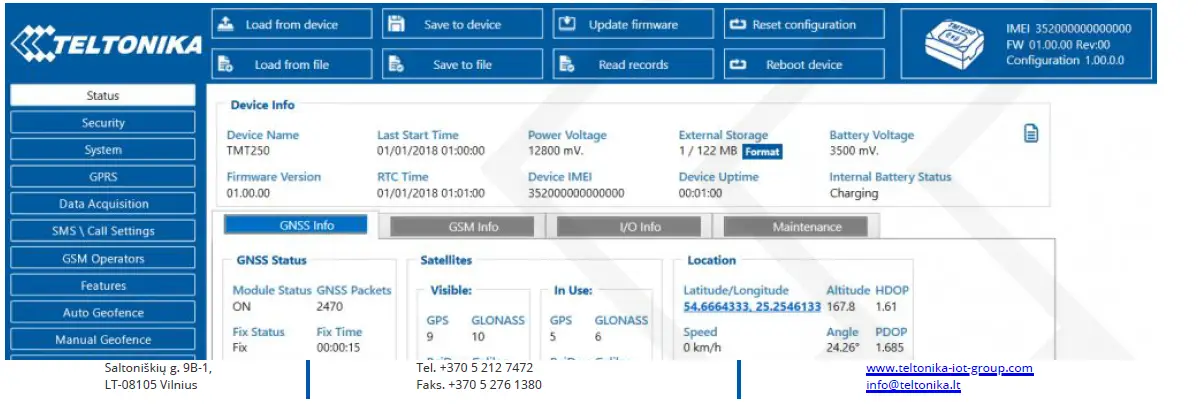Choose Load from file
This screenshot has width=1201, height=410.
coord(291,64)
